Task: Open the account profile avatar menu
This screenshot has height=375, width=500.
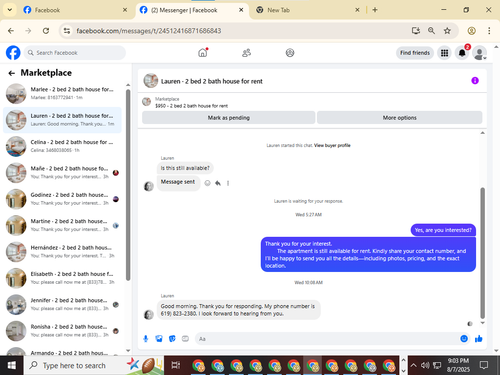Action: [x=480, y=53]
